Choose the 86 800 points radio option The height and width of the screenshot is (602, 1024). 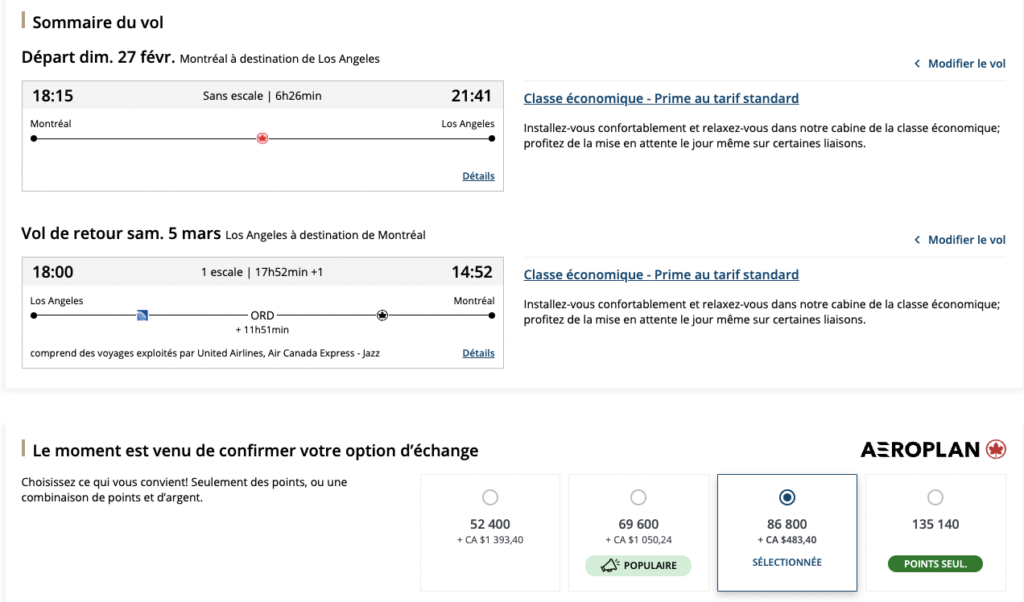[787, 497]
